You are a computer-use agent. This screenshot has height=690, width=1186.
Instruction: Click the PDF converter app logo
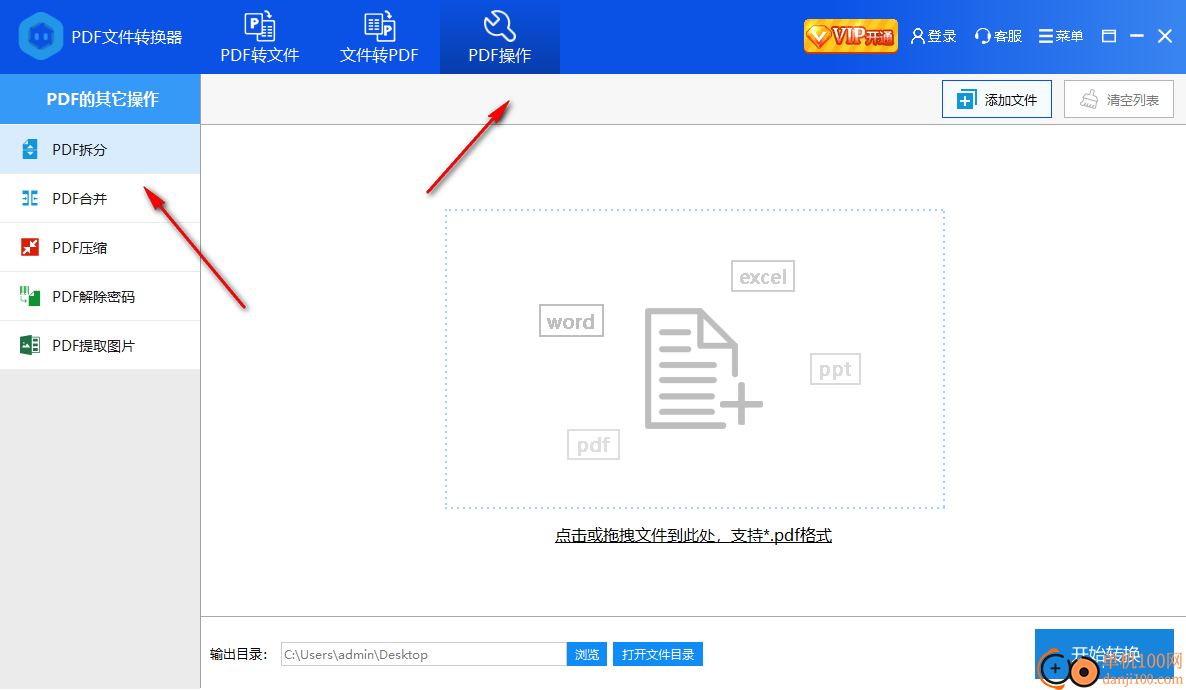click(40, 36)
